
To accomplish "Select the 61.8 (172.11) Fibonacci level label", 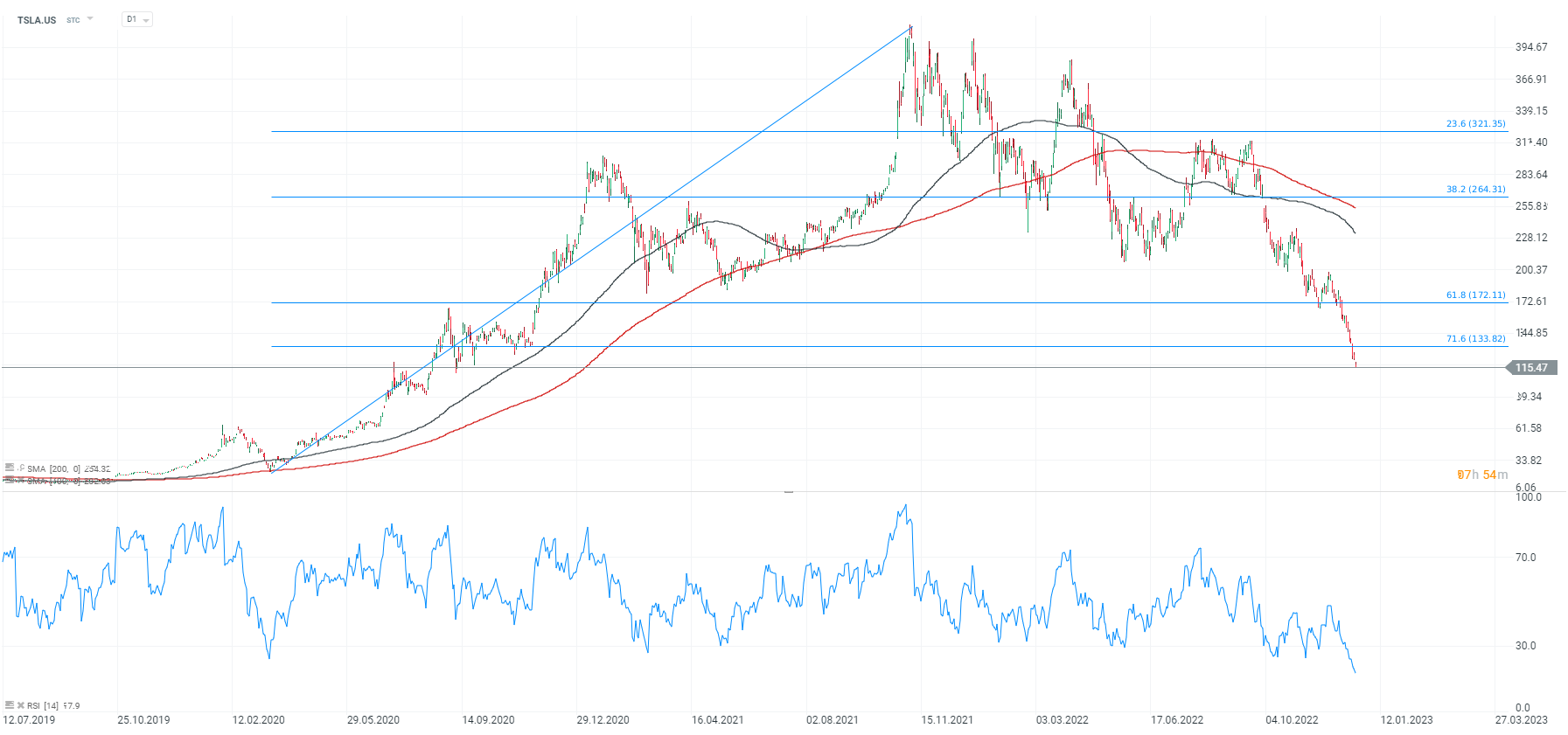I will [x=1476, y=295].
